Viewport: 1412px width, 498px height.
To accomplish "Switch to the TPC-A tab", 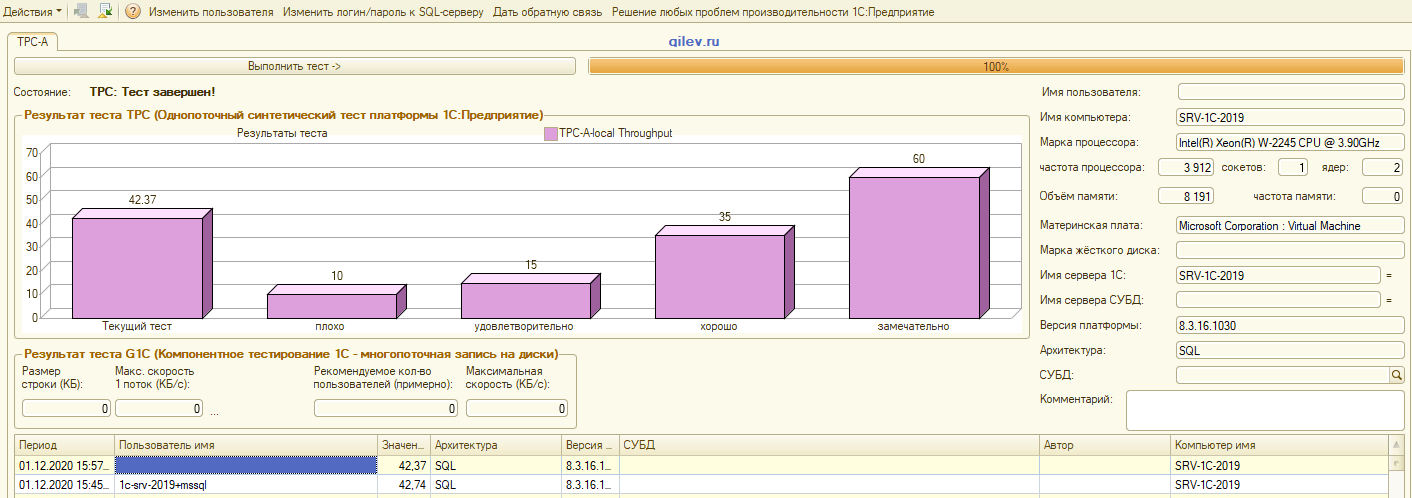I will [x=33, y=42].
